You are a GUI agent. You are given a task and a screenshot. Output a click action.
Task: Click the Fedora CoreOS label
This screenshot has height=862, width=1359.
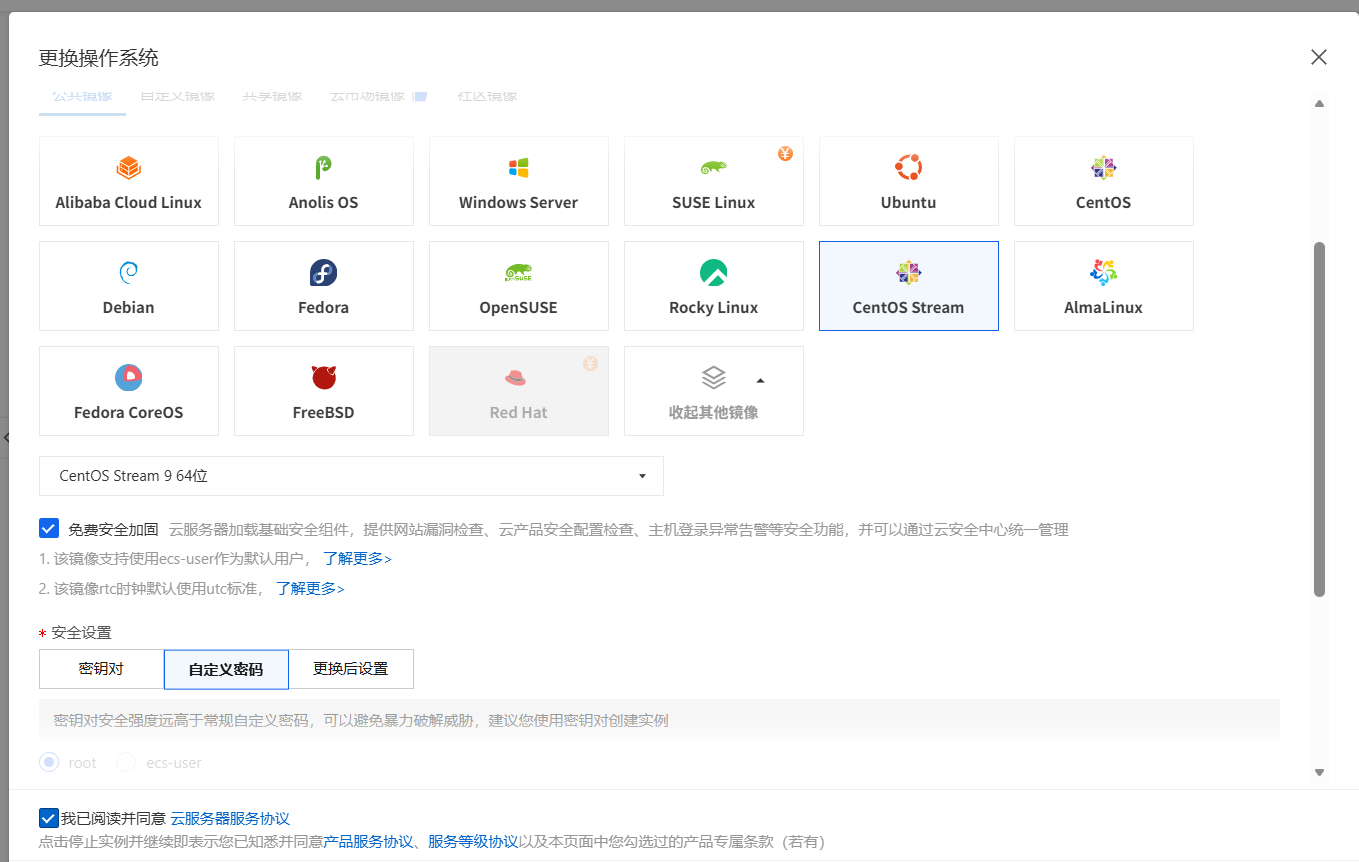click(x=128, y=412)
